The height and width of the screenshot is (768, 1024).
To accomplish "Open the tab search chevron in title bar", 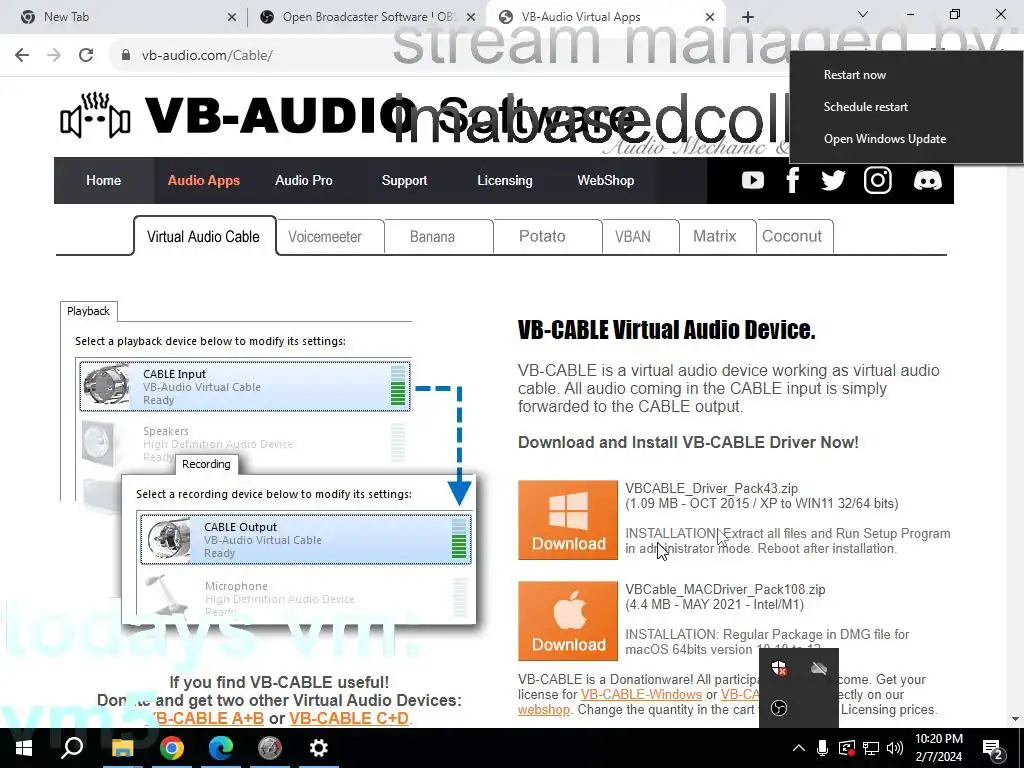I will coord(863,14).
